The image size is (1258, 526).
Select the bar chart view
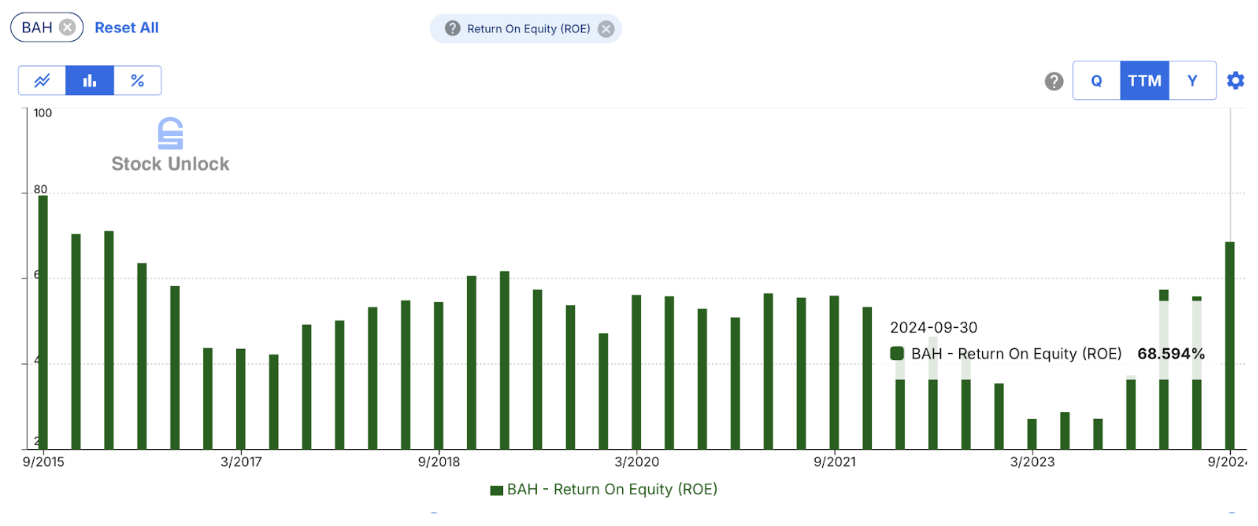(90, 81)
